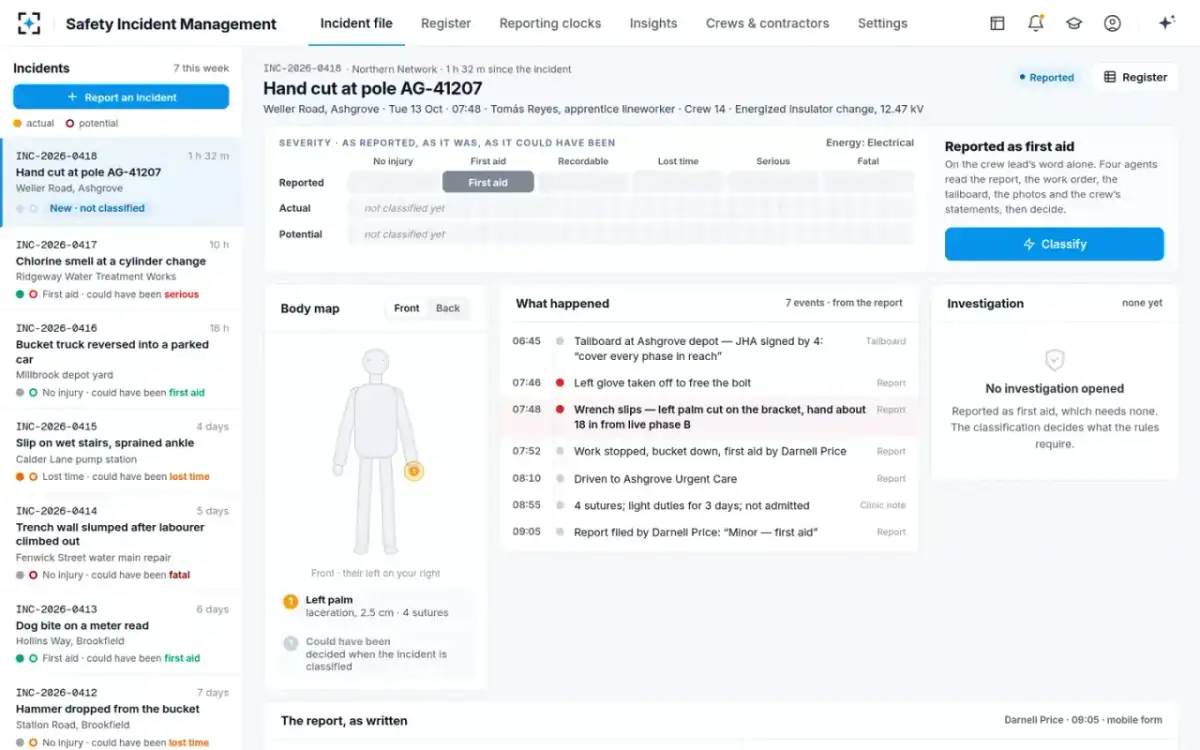The image size is (1200, 750).
Task: Click the Potential row 'not classified yet' bar
Action: [x=630, y=234]
